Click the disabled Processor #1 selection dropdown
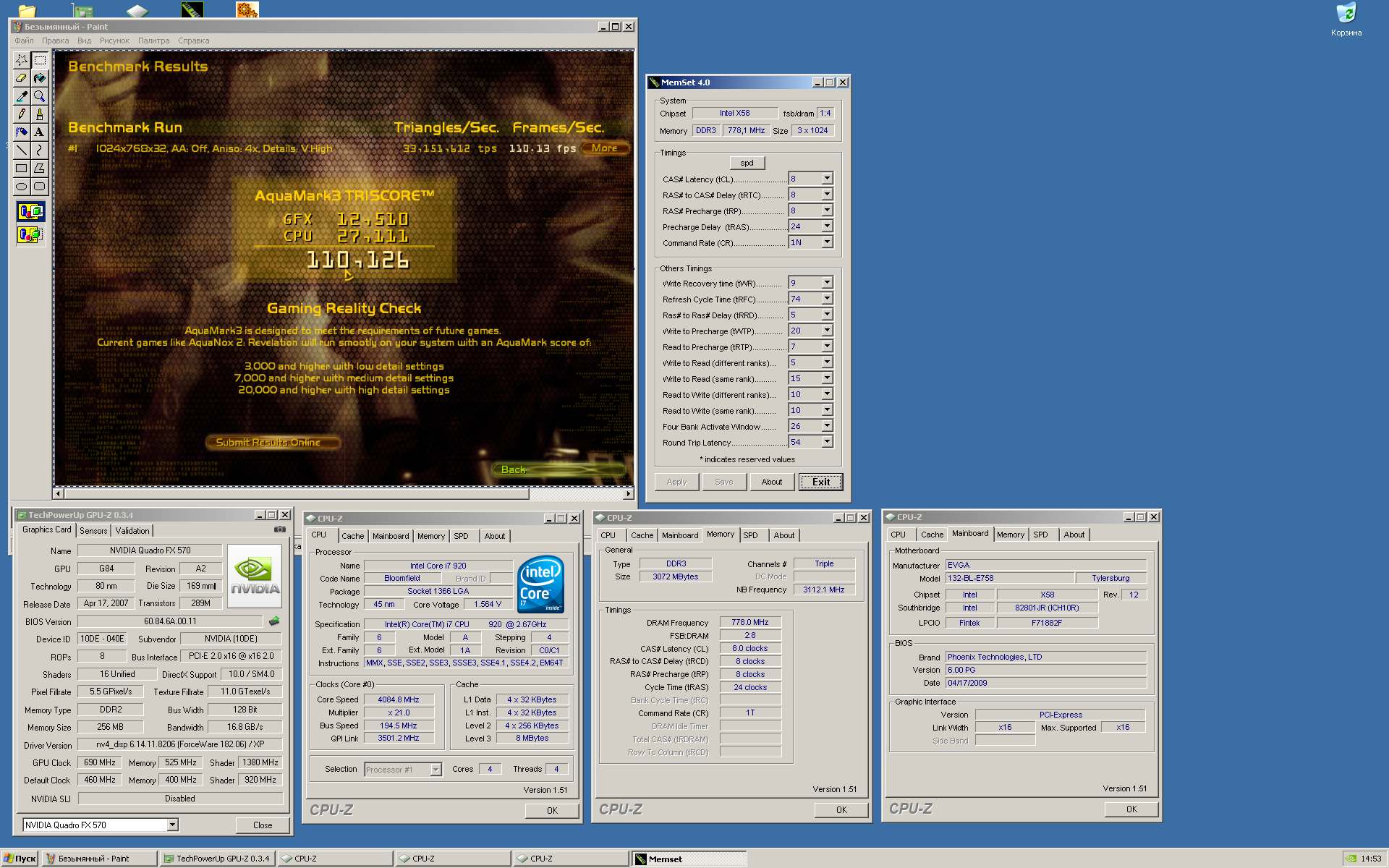 [403, 770]
